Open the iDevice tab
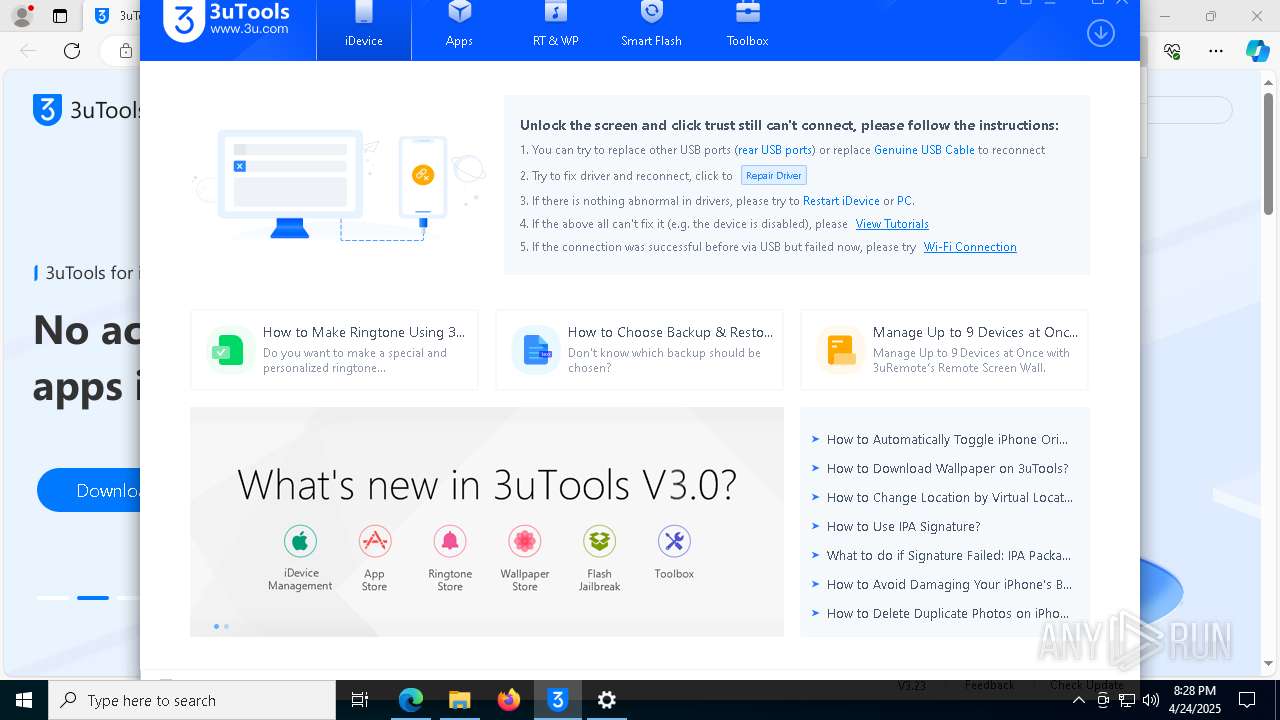This screenshot has width=1280, height=720. (364, 29)
